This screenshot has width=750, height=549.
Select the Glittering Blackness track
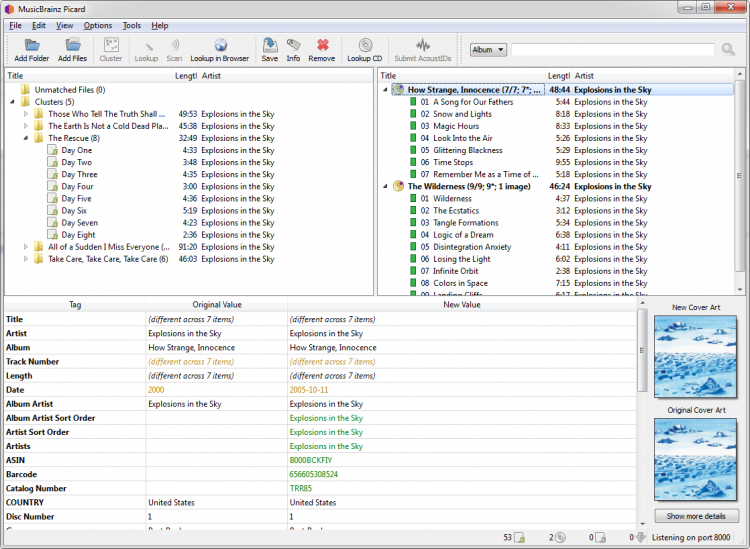click(x=467, y=150)
